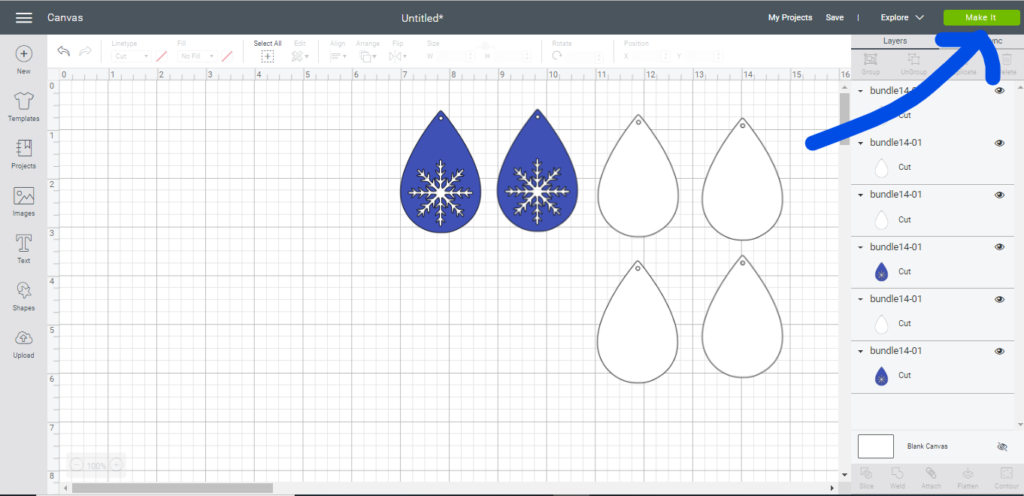Toggle eye of the topmost bundle14 layer
This screenshot has height=496, width=1024.
tap(999, 91)
